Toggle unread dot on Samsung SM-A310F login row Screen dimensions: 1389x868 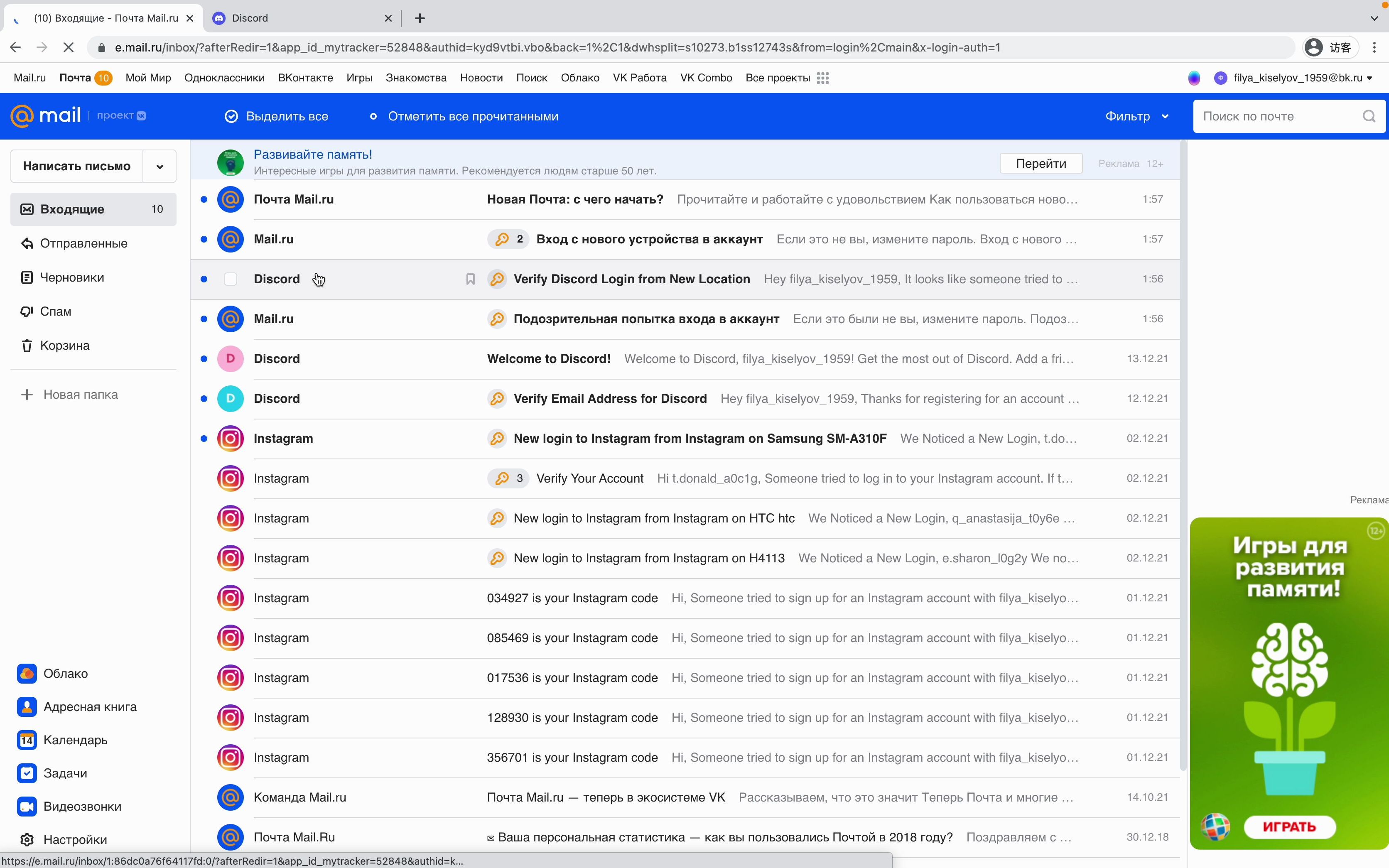point(204,439)
